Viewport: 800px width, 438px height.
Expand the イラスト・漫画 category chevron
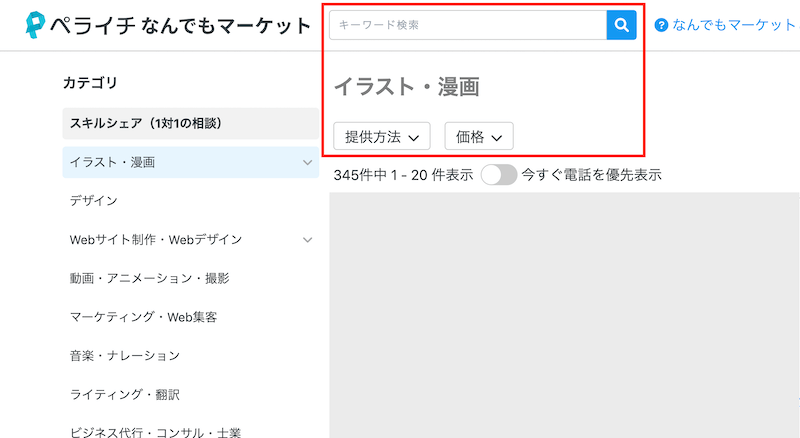click(x=307, y=162)
